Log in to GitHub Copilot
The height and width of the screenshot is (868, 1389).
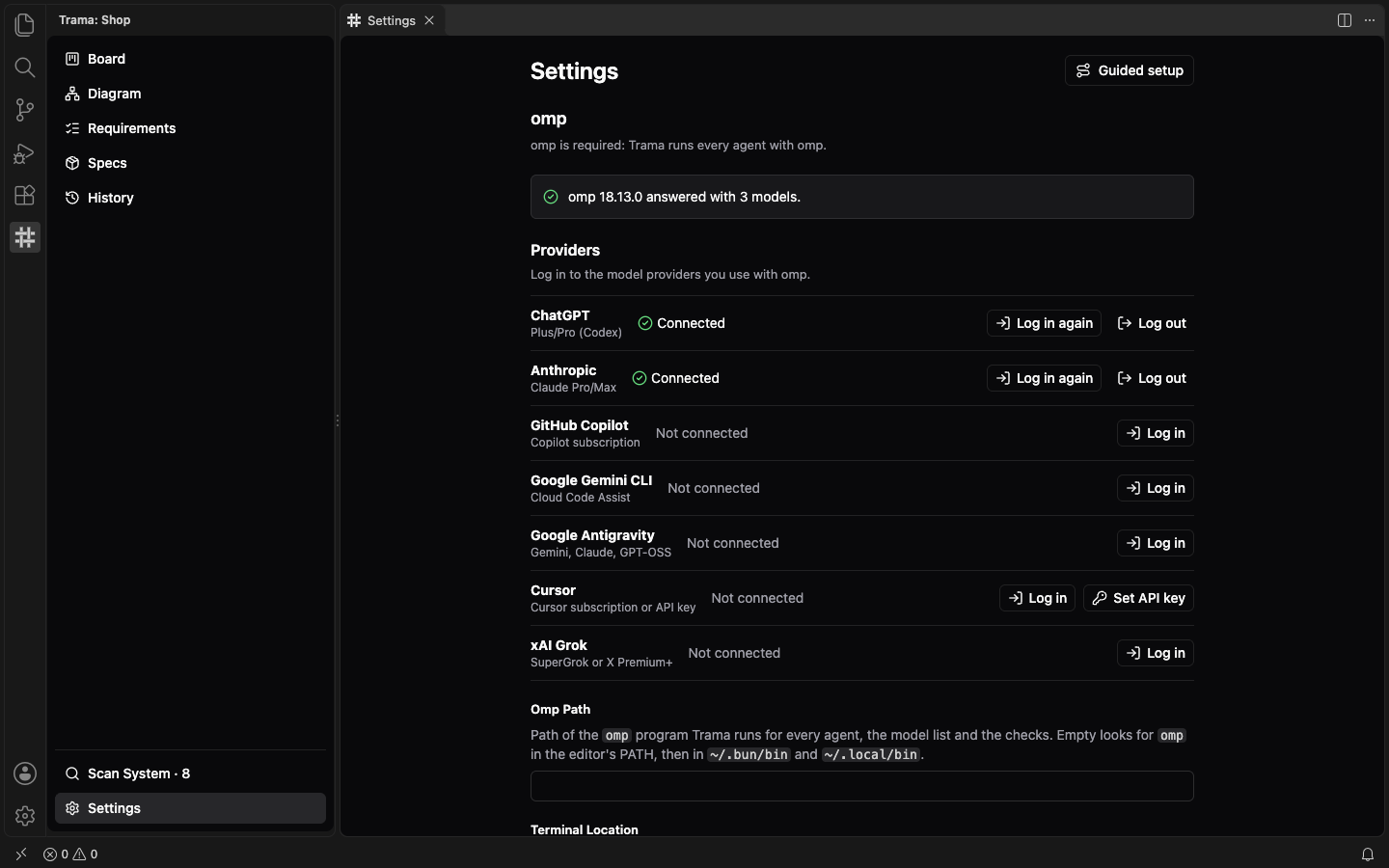click(x=1156, y=433)
